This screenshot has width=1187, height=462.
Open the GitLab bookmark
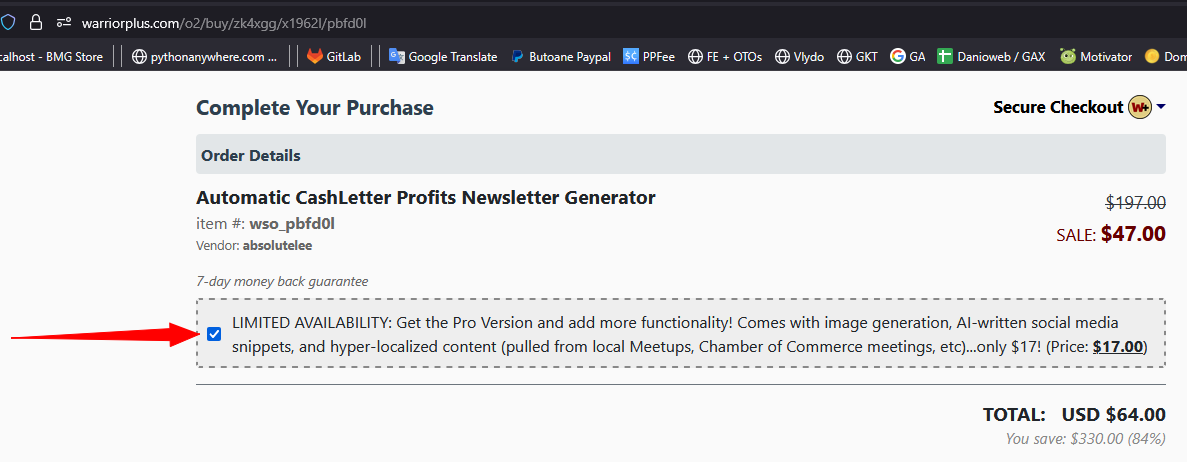333,57
